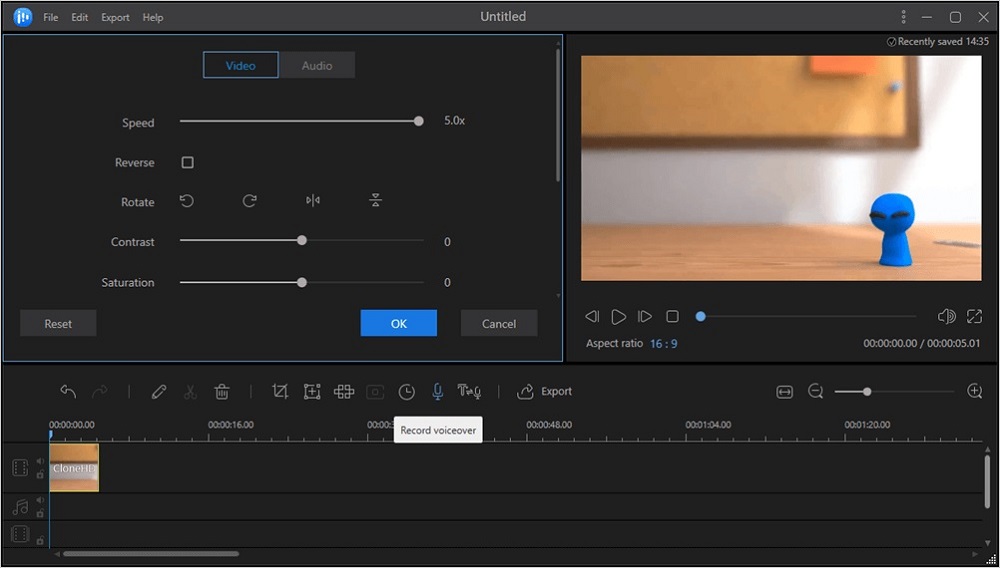Image resolution: width=1000 pixels, height=568 pixels.
Task: Flip the video horizontally
Action: pyautogui.click(x=313, y=201)
